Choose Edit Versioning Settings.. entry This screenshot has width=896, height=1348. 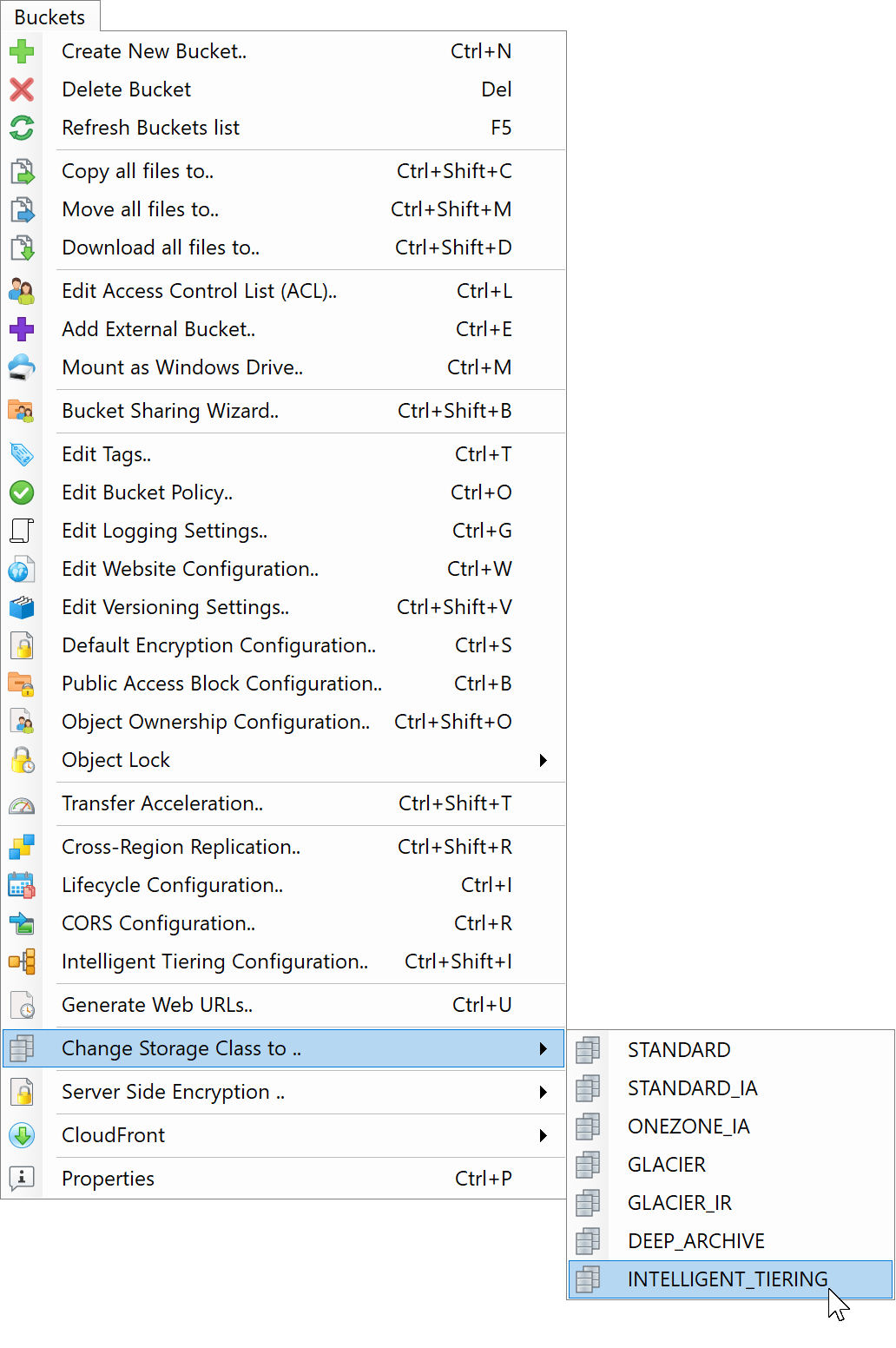click(284, 607)
